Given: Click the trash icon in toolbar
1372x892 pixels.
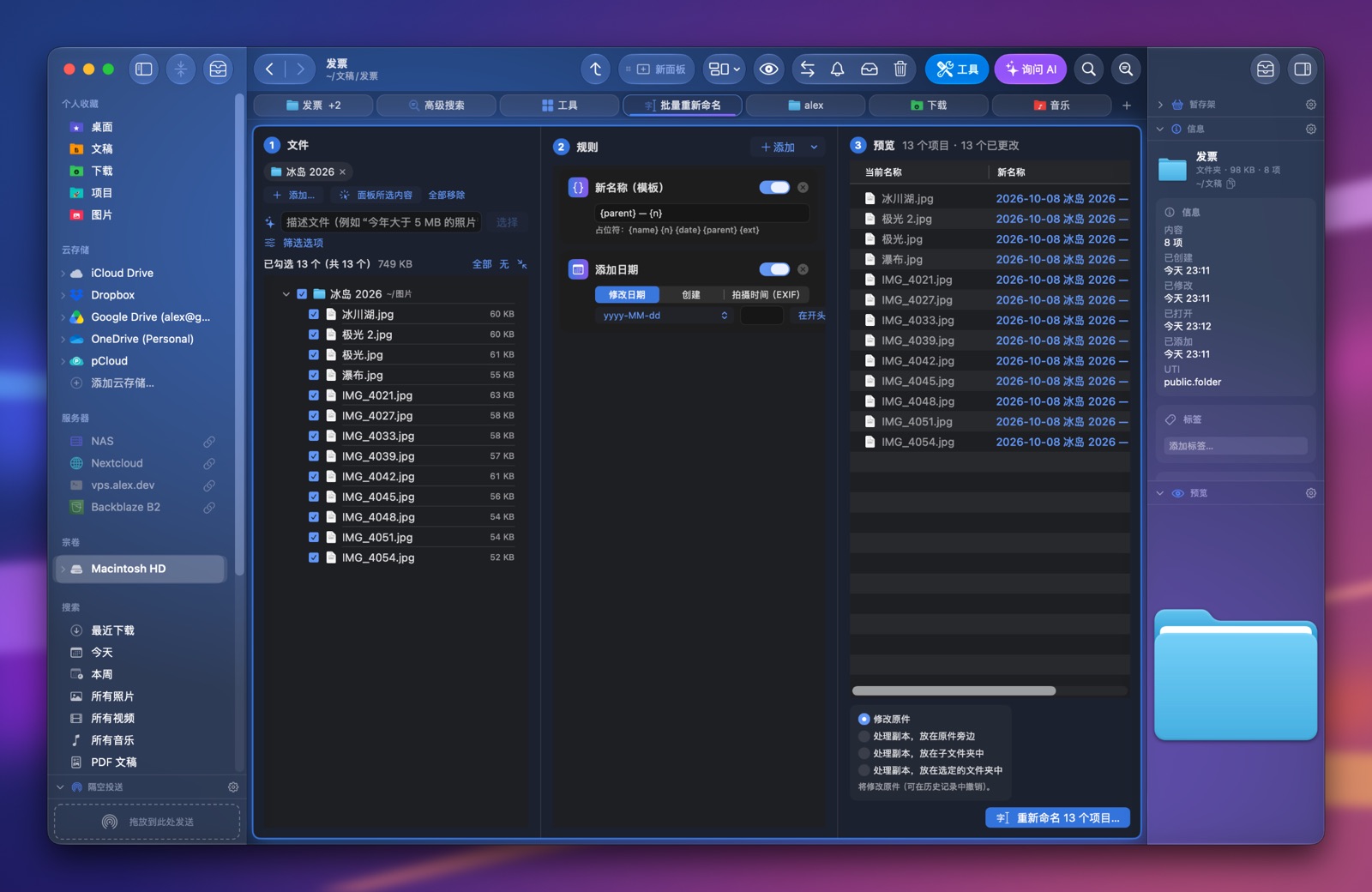Looking at the screenshot, I should (900, 69).
